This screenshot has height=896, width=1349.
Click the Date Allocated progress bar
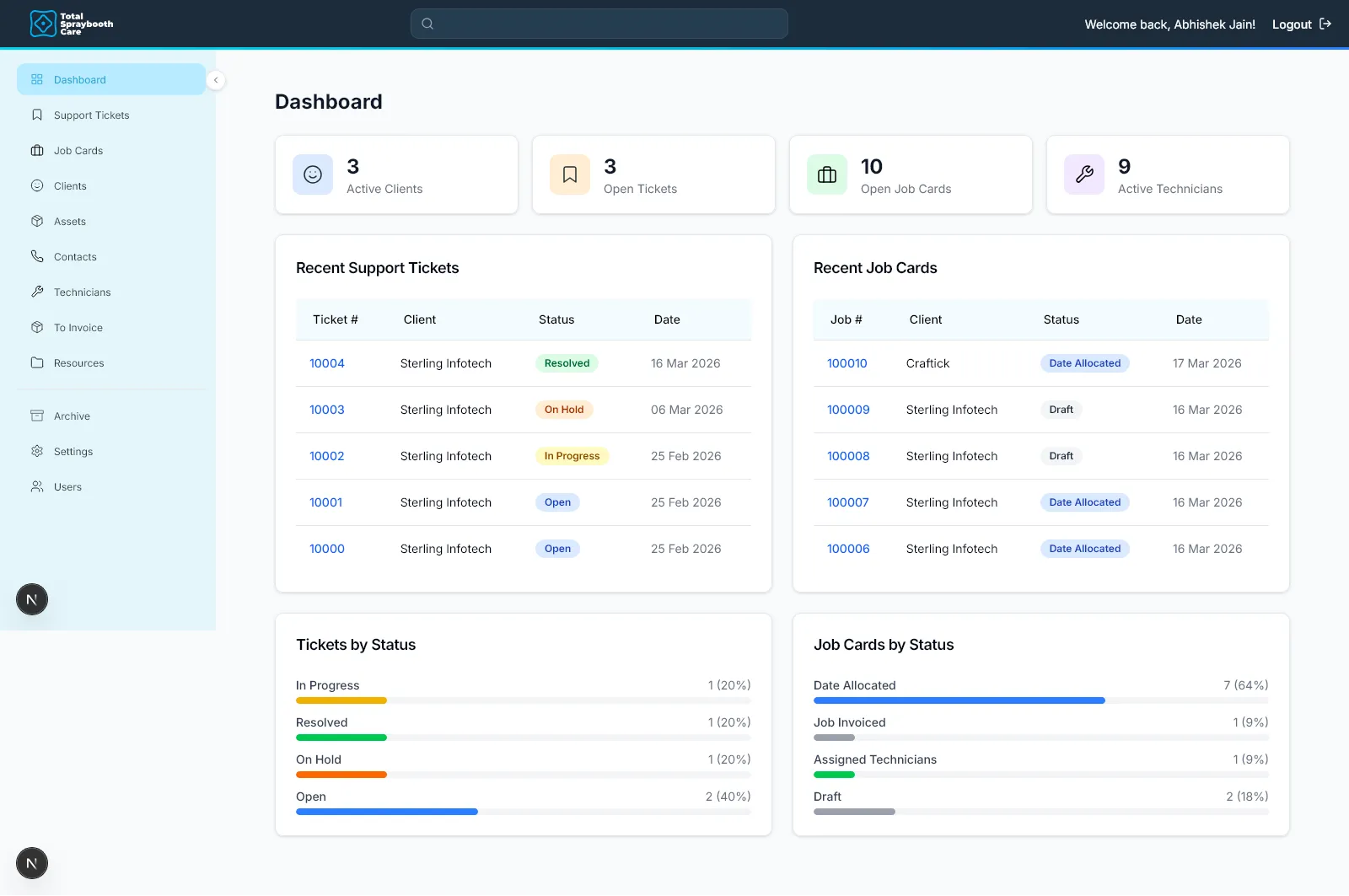[x=959, y=700]
